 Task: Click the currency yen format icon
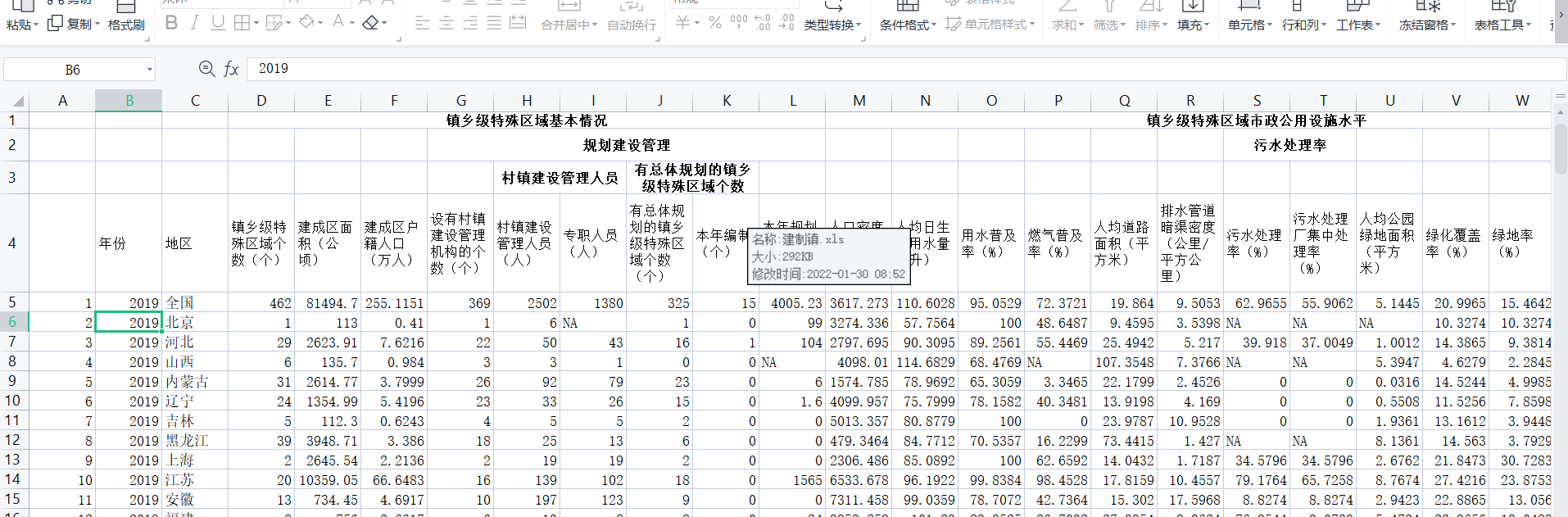pyautogui.click(x=682, y=23)
